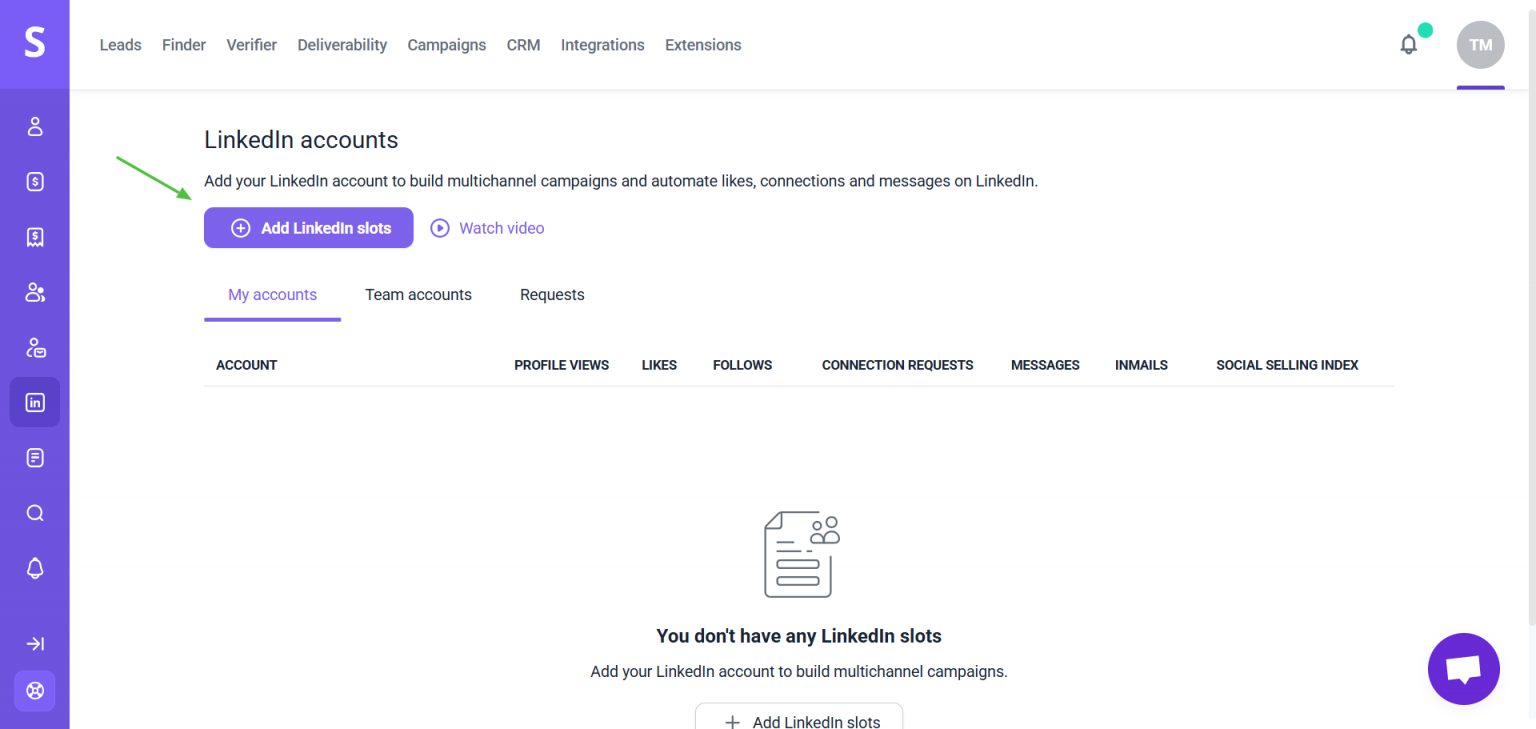Viewport: 1536px width, 729px height.
Task: Open the receipt invoice icon in sidebar
Action: pos(35,237)
